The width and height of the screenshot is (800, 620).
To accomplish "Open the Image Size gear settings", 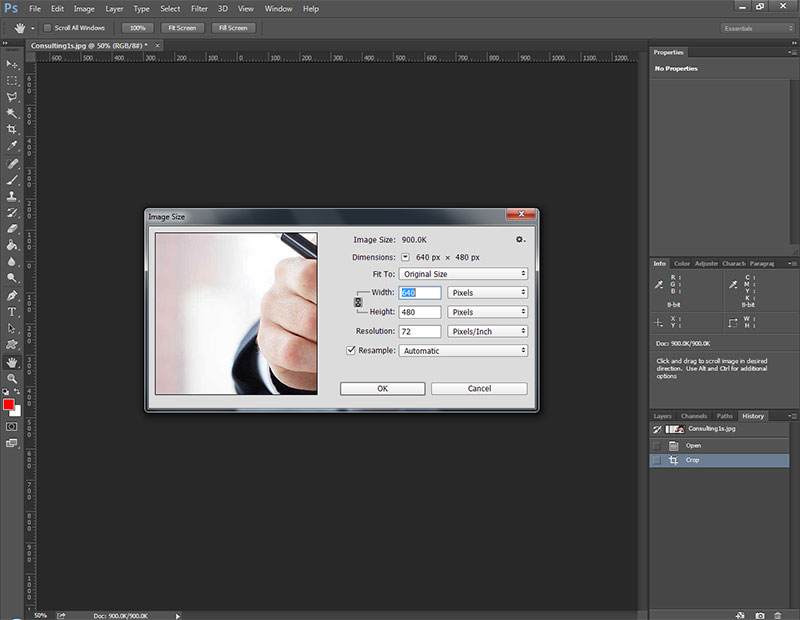I will tap(520, 239).
